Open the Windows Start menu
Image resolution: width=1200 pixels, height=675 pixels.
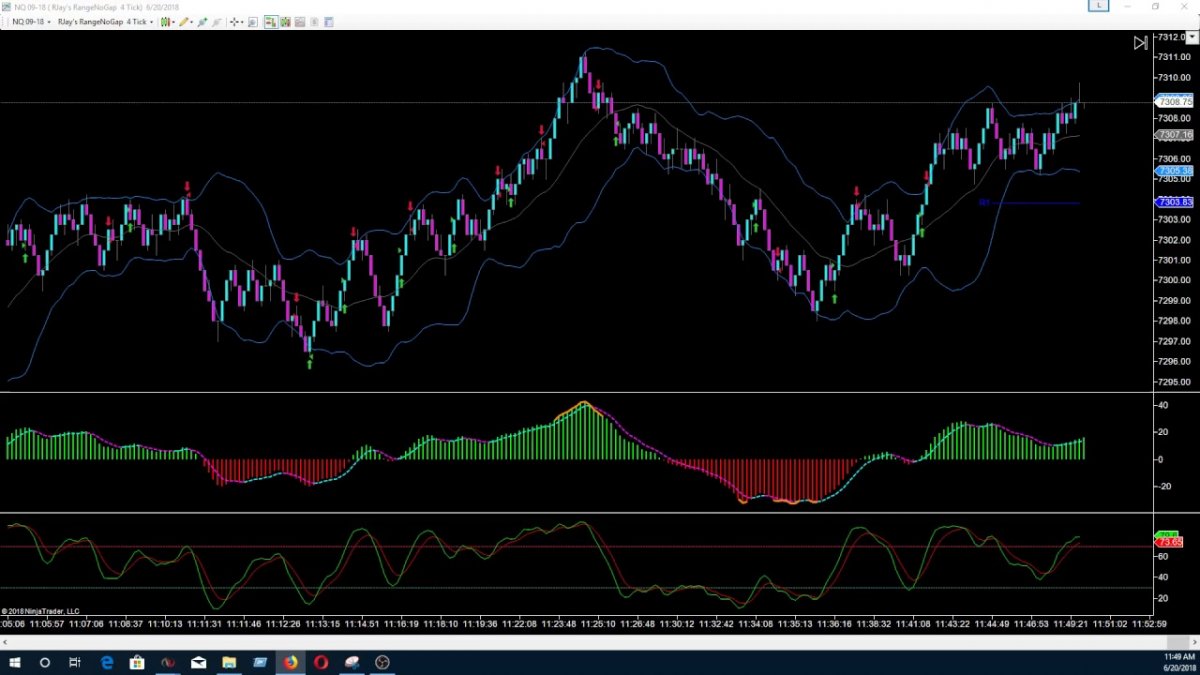15,662
